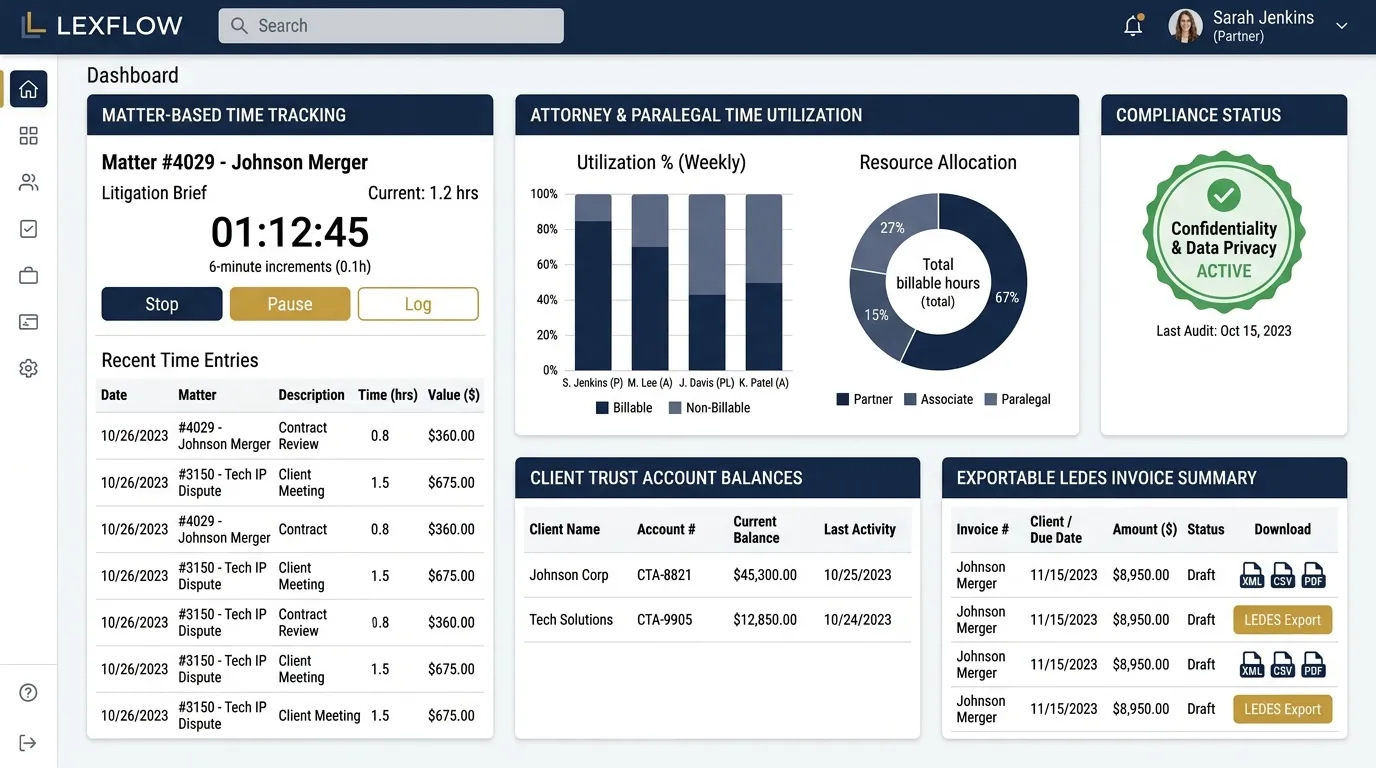Click the logout icon in sidebar

pos(28,742)
